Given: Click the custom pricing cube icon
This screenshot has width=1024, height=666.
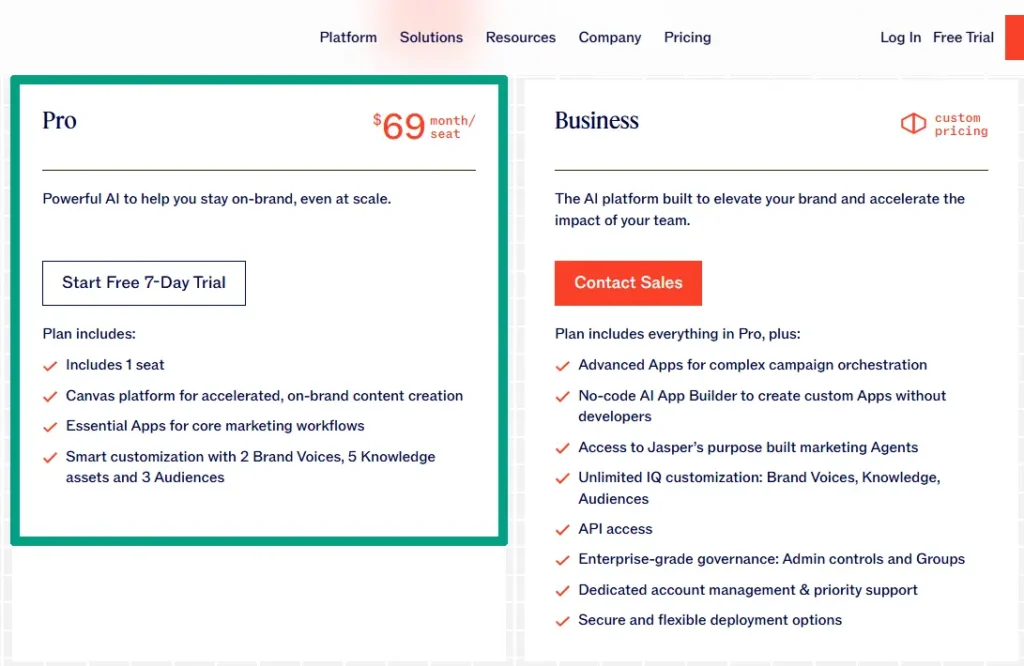Looking at the screenshot, I should [x=913, y=124].
